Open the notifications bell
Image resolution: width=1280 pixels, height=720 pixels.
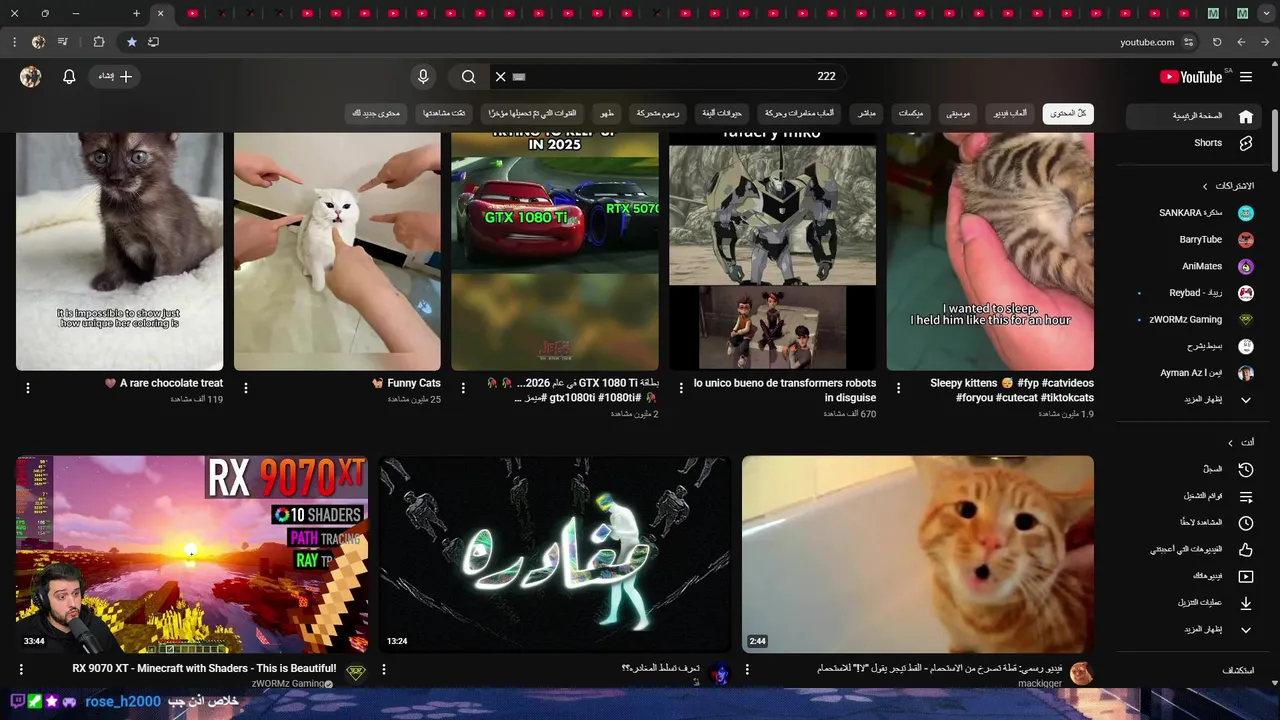pos(69,77)
